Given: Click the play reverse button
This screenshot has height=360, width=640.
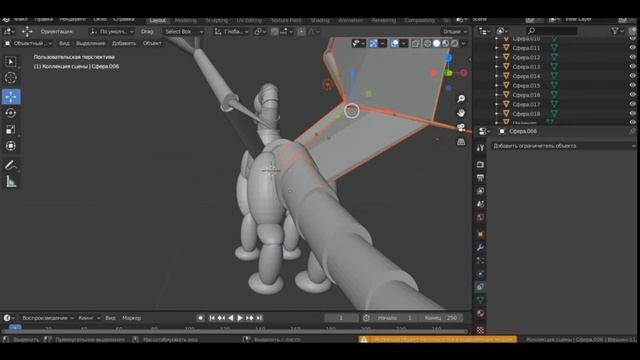Looking at the screenshot, I should click(231, 318).
